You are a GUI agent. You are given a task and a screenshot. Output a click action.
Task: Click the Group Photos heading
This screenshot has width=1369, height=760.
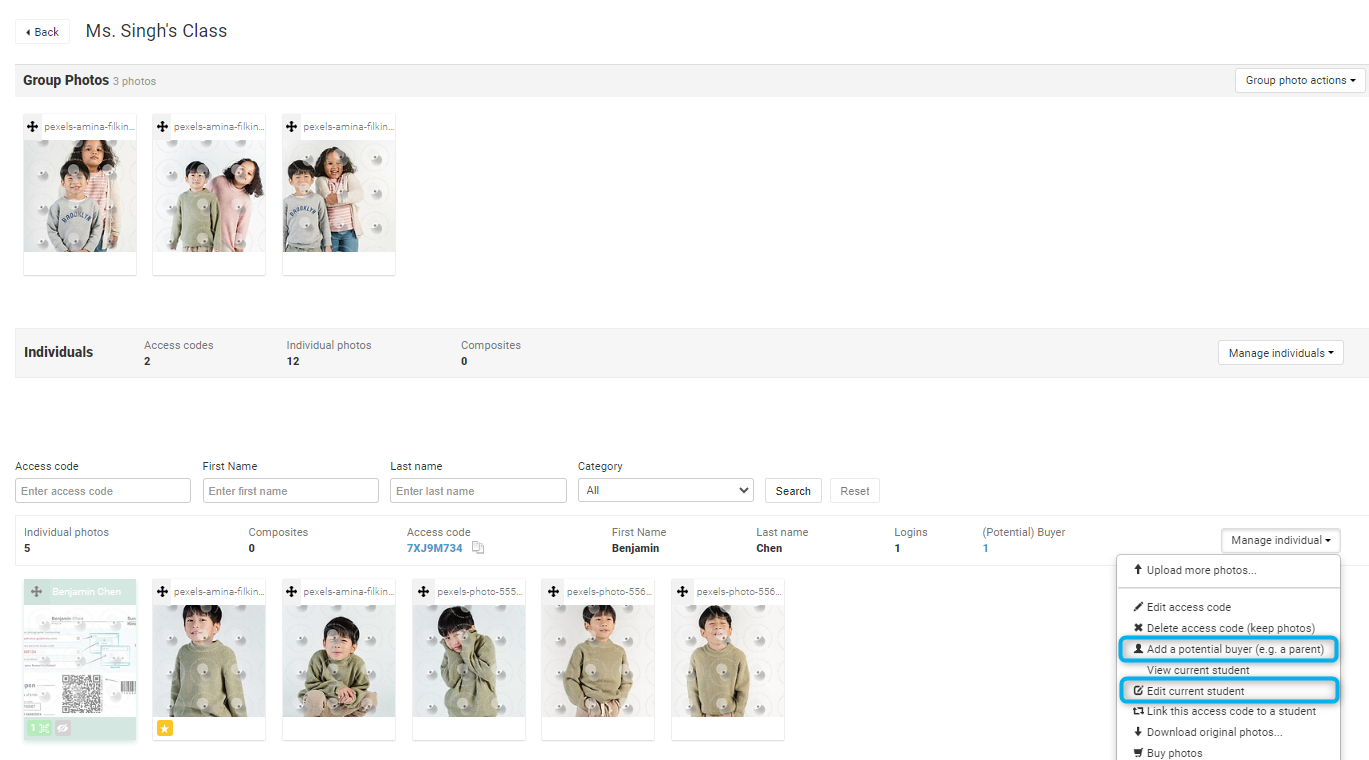66,80
